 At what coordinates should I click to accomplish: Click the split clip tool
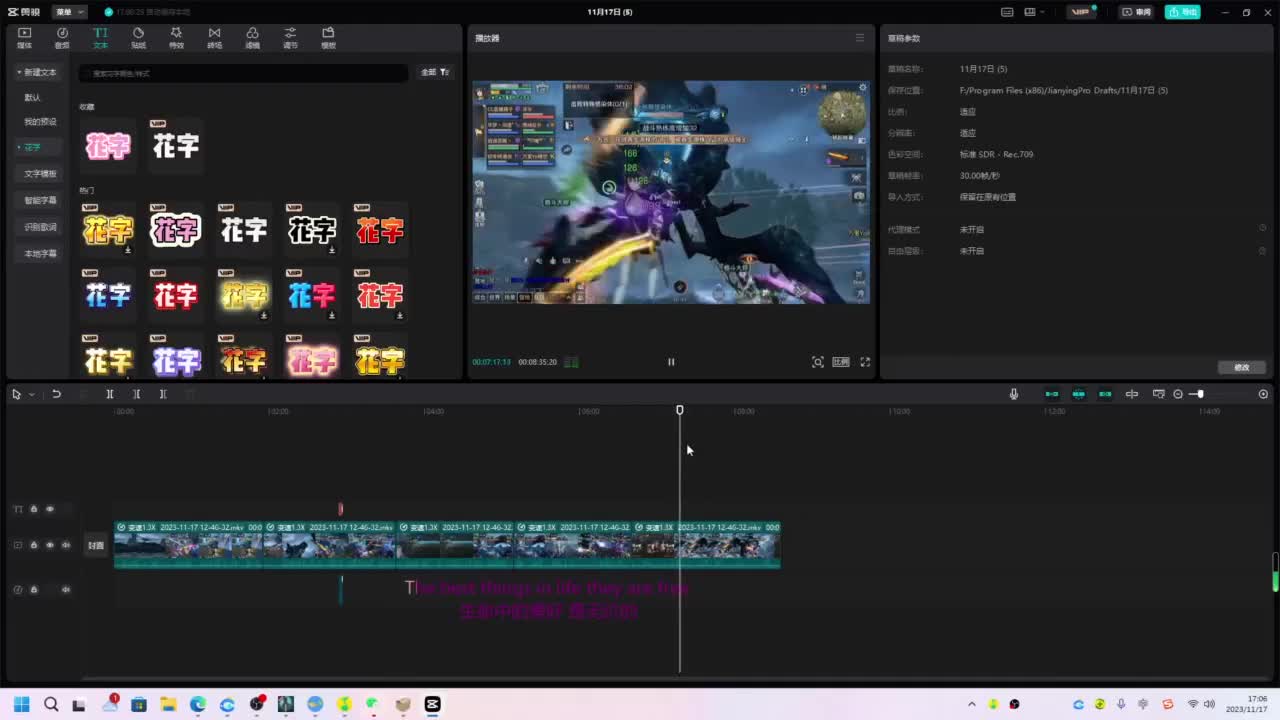coord(110,394)
